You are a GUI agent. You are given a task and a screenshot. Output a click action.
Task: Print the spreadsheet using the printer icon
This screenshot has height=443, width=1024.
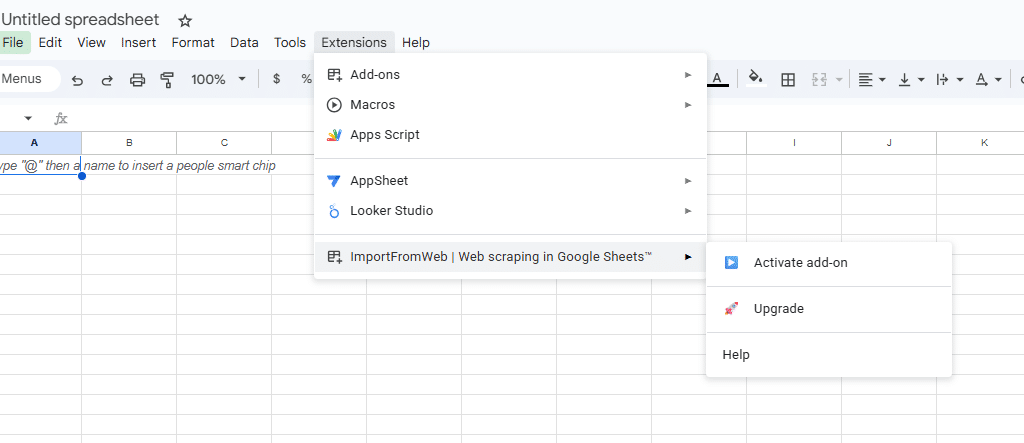pyautogui.click(x=138, y=80)
